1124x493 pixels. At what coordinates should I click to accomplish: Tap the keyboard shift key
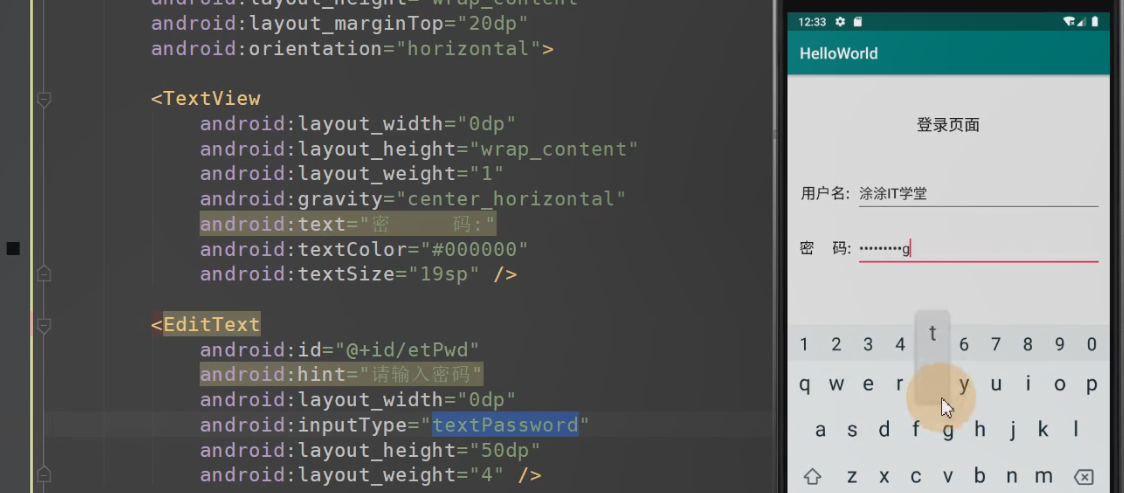coord(811,477)
